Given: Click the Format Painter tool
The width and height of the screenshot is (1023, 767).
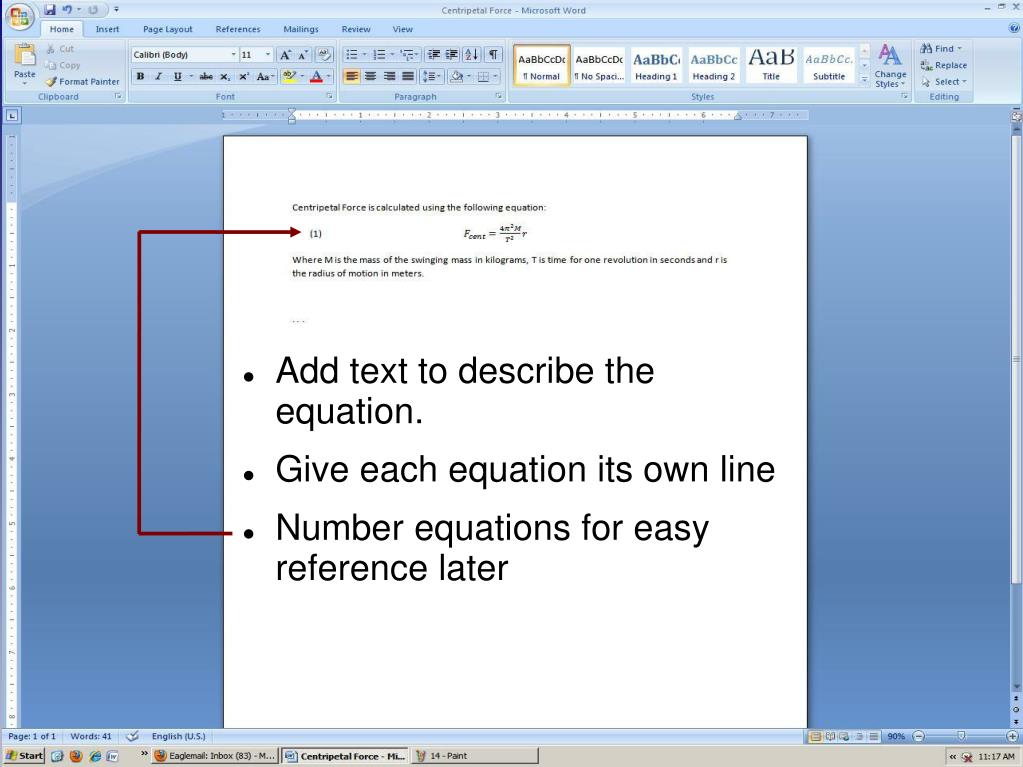Looking at the screenshot, I should click(x=85, y=82).
